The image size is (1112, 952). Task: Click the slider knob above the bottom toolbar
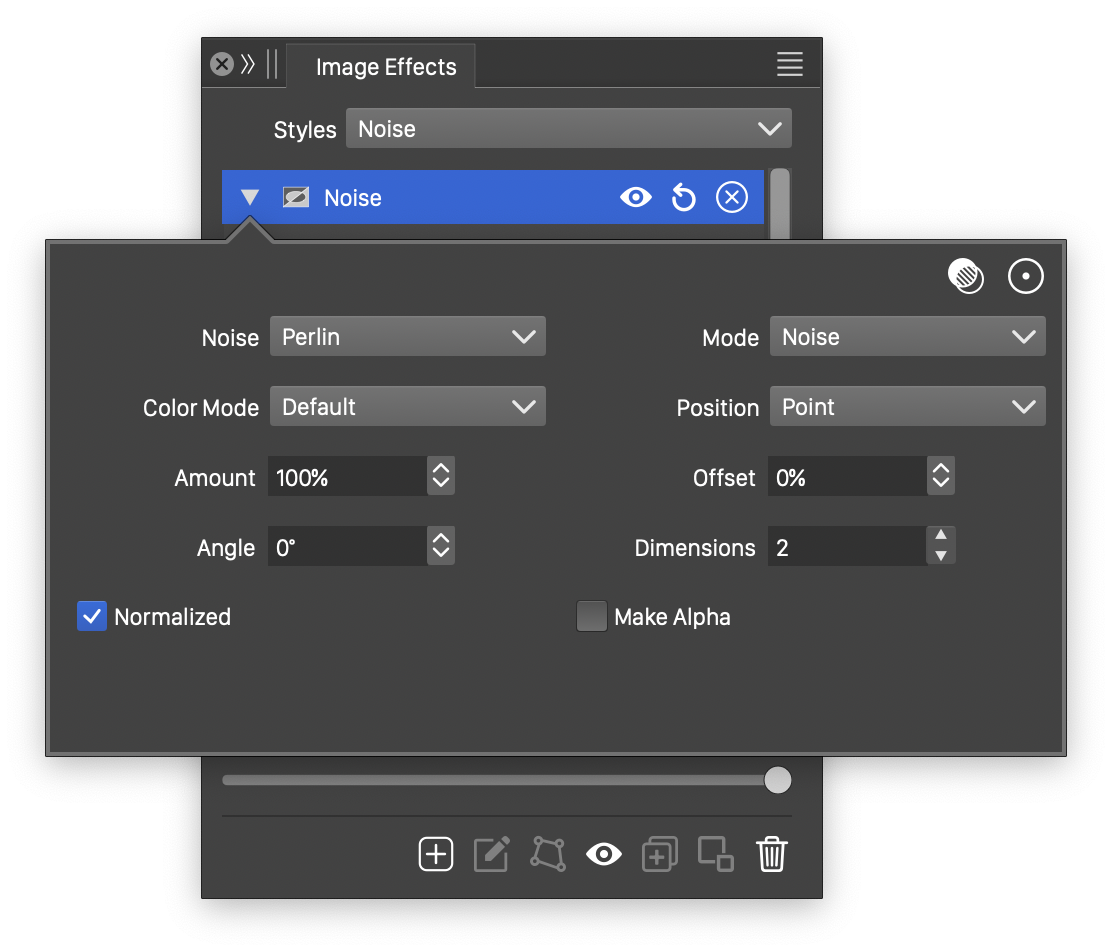coord(778,780)
